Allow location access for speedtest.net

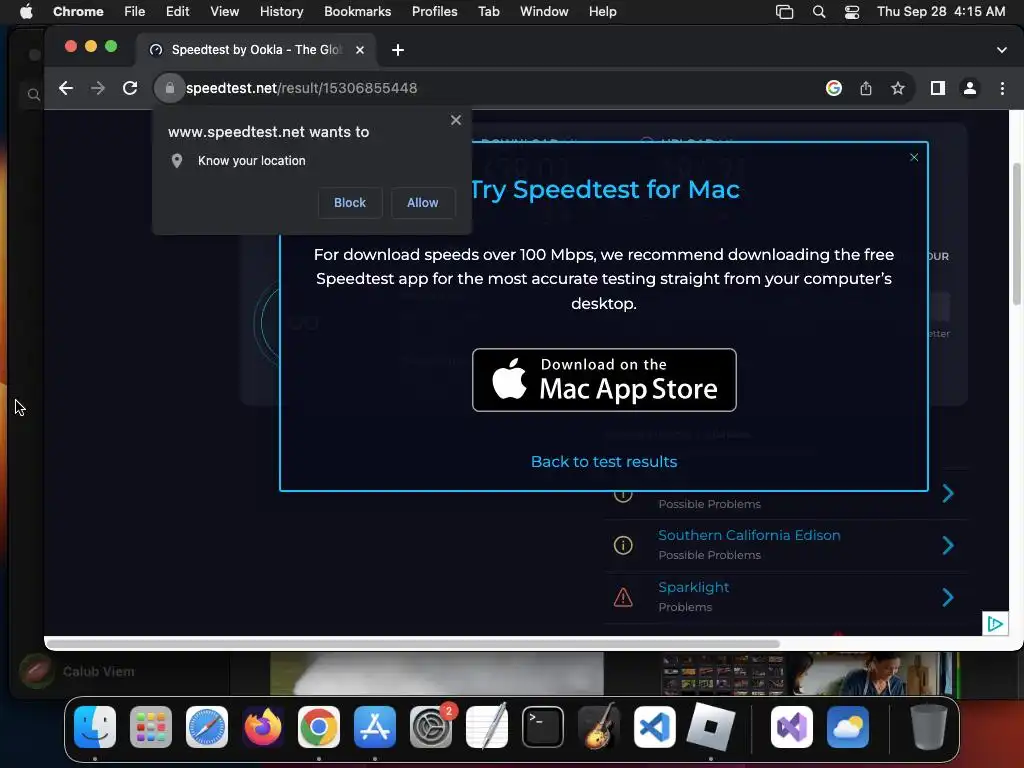423,202
